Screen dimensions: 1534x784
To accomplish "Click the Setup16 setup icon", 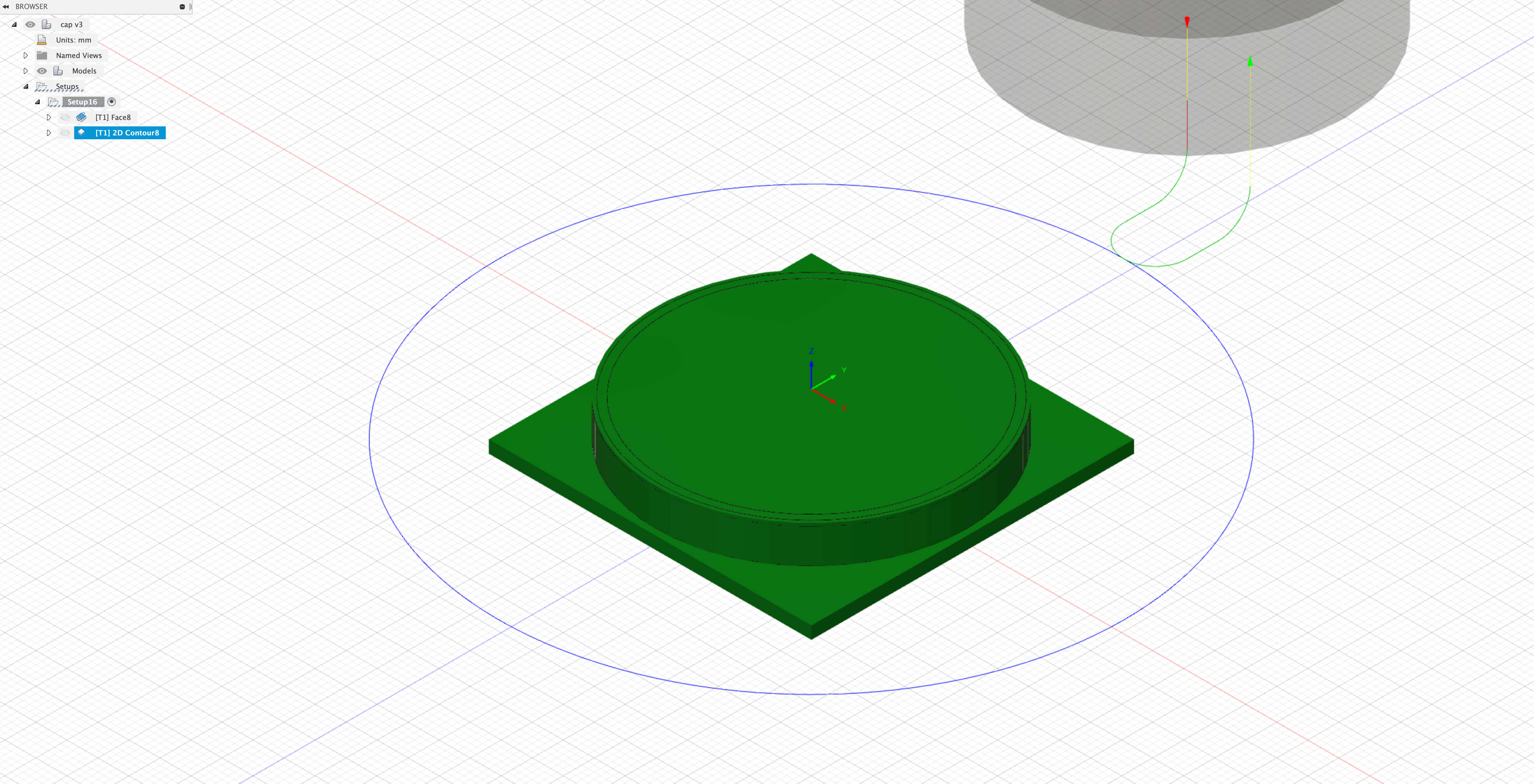I will tap(53, 102).
